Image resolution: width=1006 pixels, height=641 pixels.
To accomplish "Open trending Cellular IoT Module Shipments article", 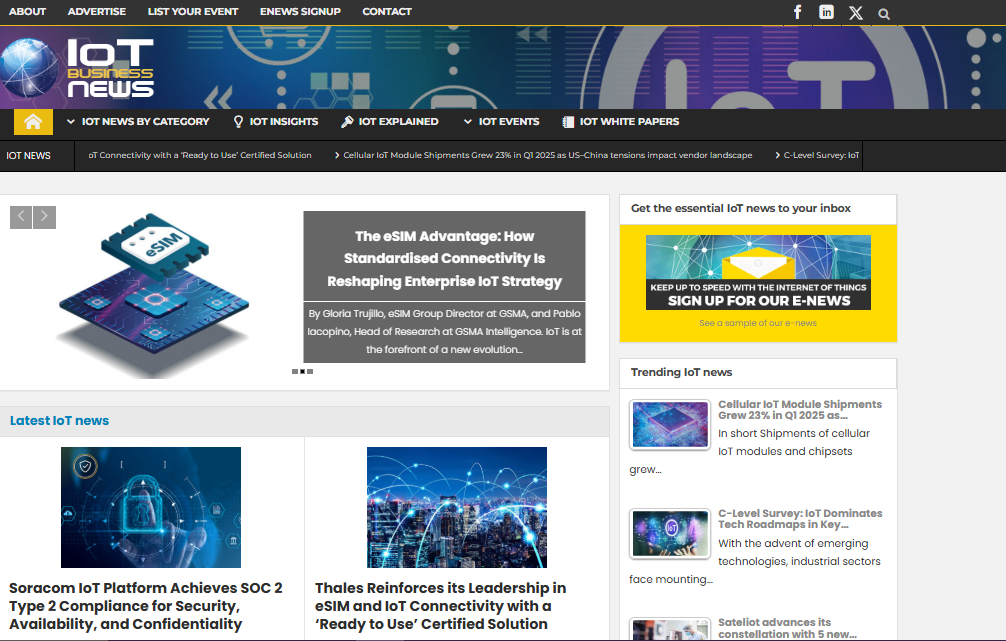I will [800, 409].
